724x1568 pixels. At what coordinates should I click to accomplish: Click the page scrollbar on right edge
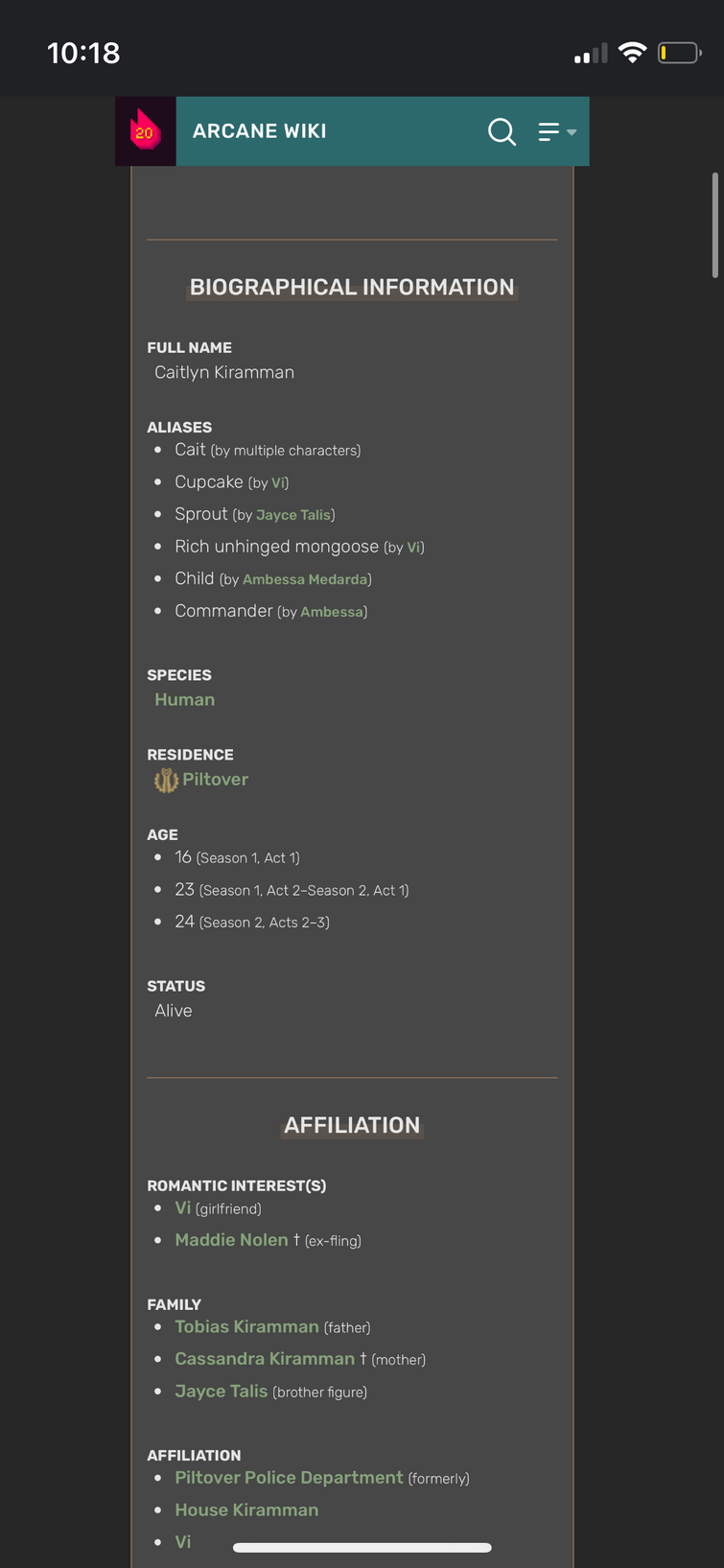715,225
